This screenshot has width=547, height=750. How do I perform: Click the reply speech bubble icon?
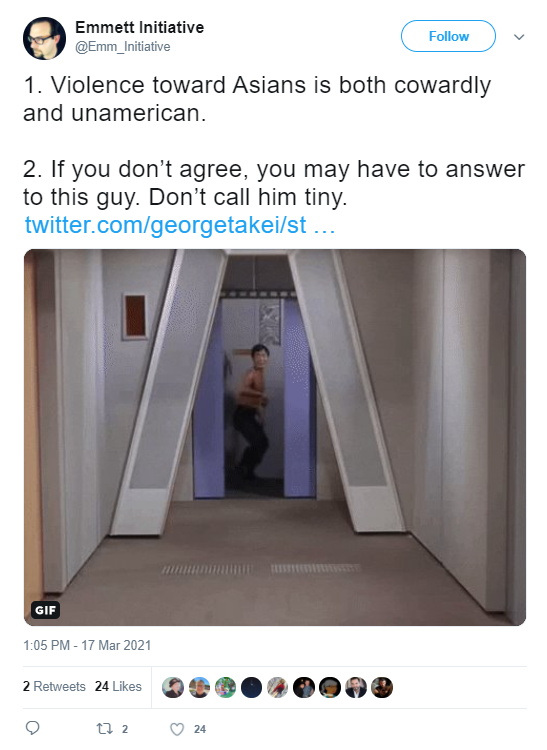[x=33, y=728]
